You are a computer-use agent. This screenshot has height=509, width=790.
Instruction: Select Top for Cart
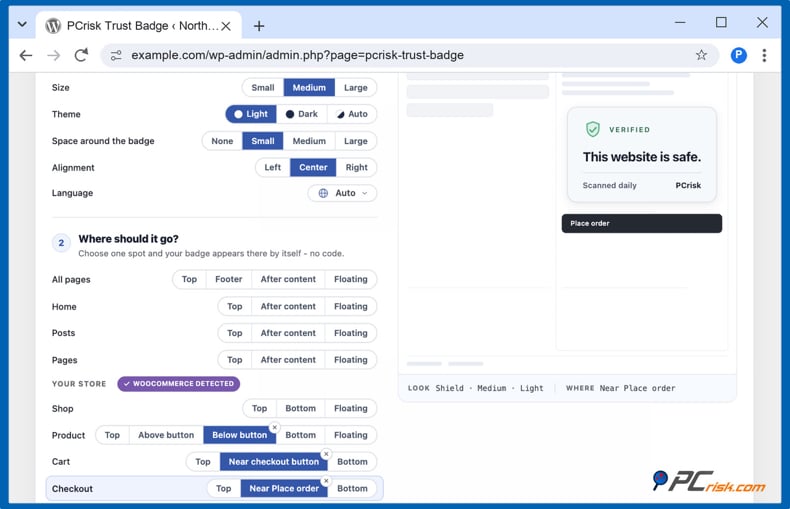click(203, 462)
